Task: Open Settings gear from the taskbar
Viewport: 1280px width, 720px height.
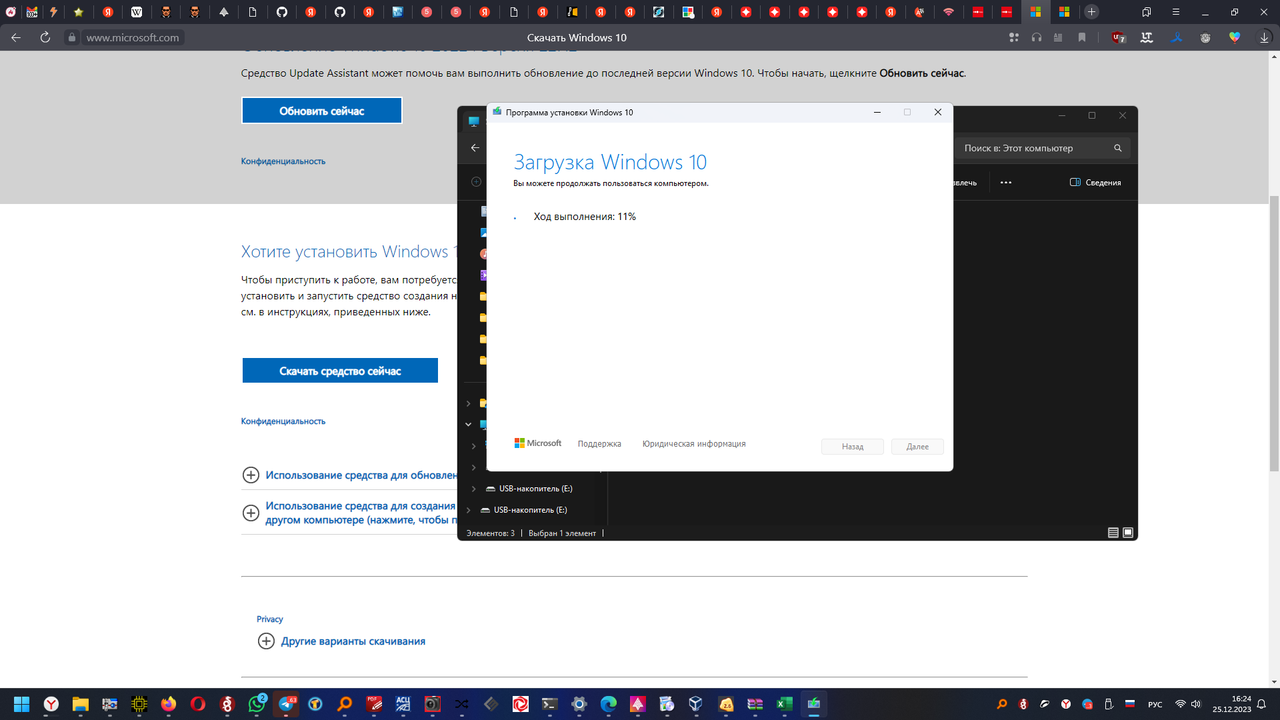Action: tap(579, 704)
